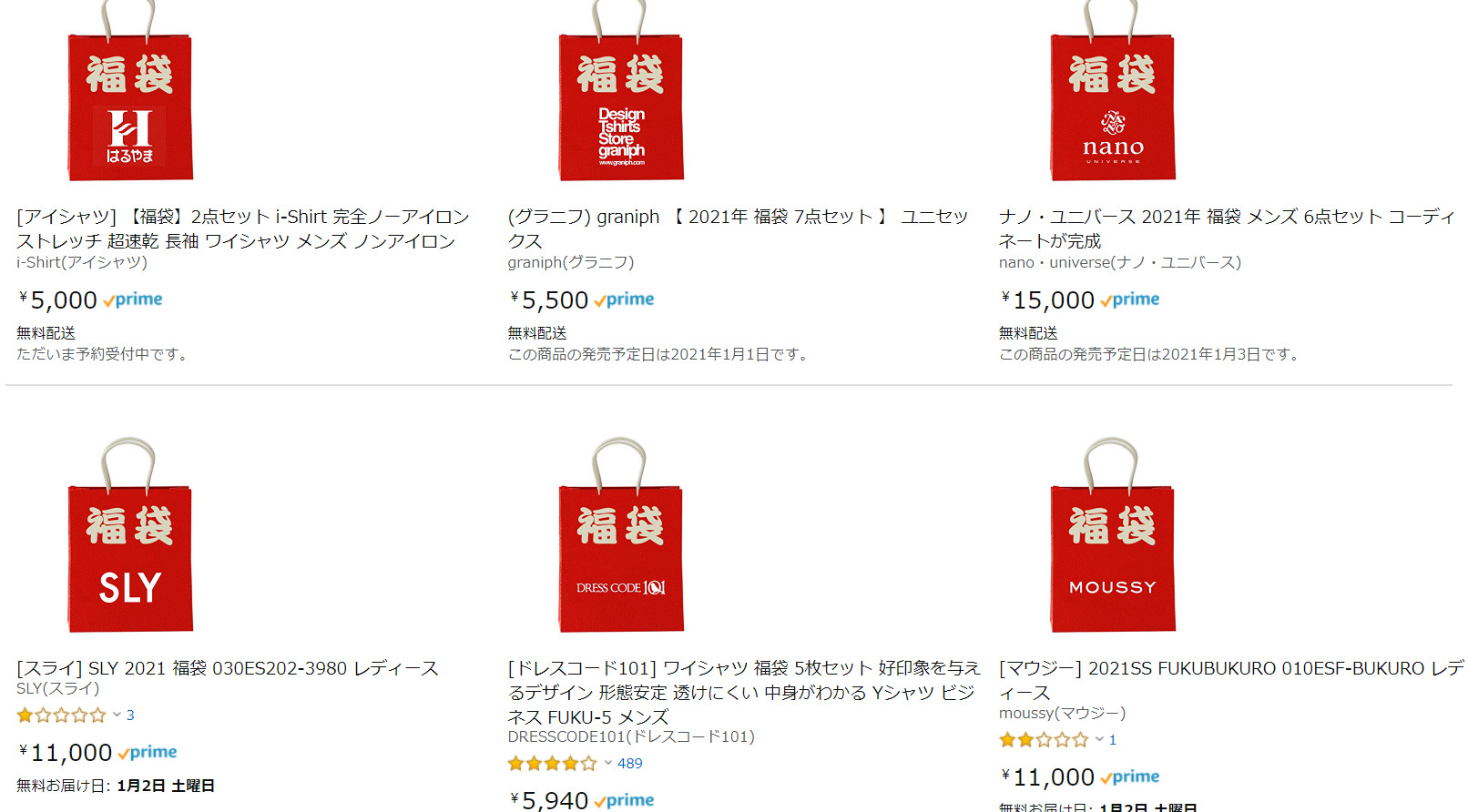The image size is (1468, 812).
Task: Click the moussy two-star rating icons
Action: click(x=1044, y=739)
